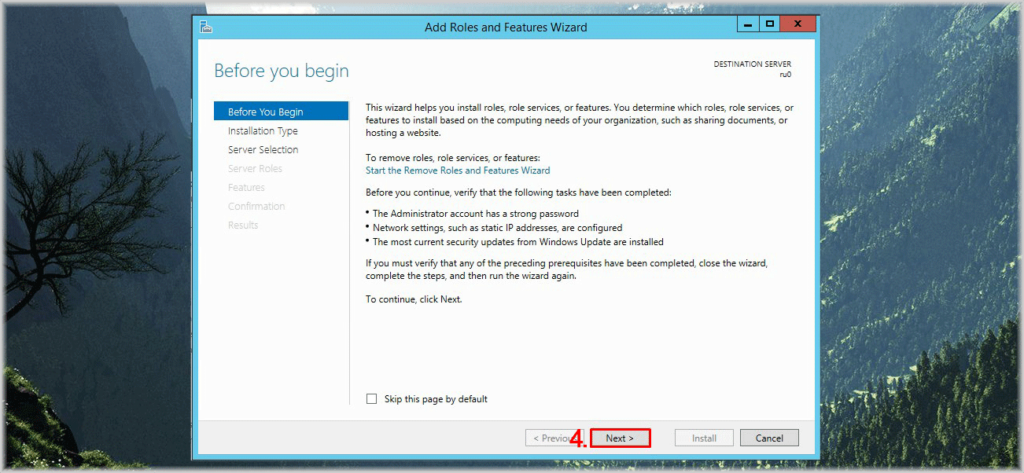Screen dimensions: 1024x473
Task: Click 'The most current security updates' bullet
Action: (x=518, y=242)
